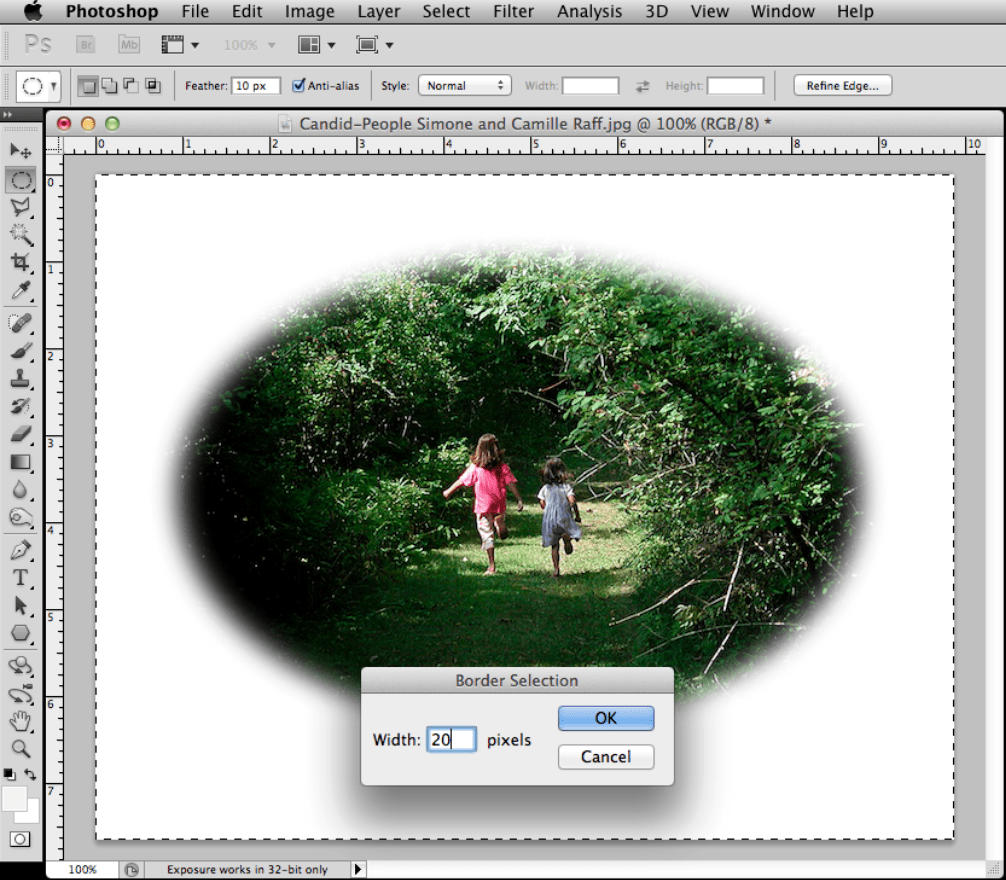Uncheck the Anti-alias checkbox
1006x880 pixels.
(298, 86)
